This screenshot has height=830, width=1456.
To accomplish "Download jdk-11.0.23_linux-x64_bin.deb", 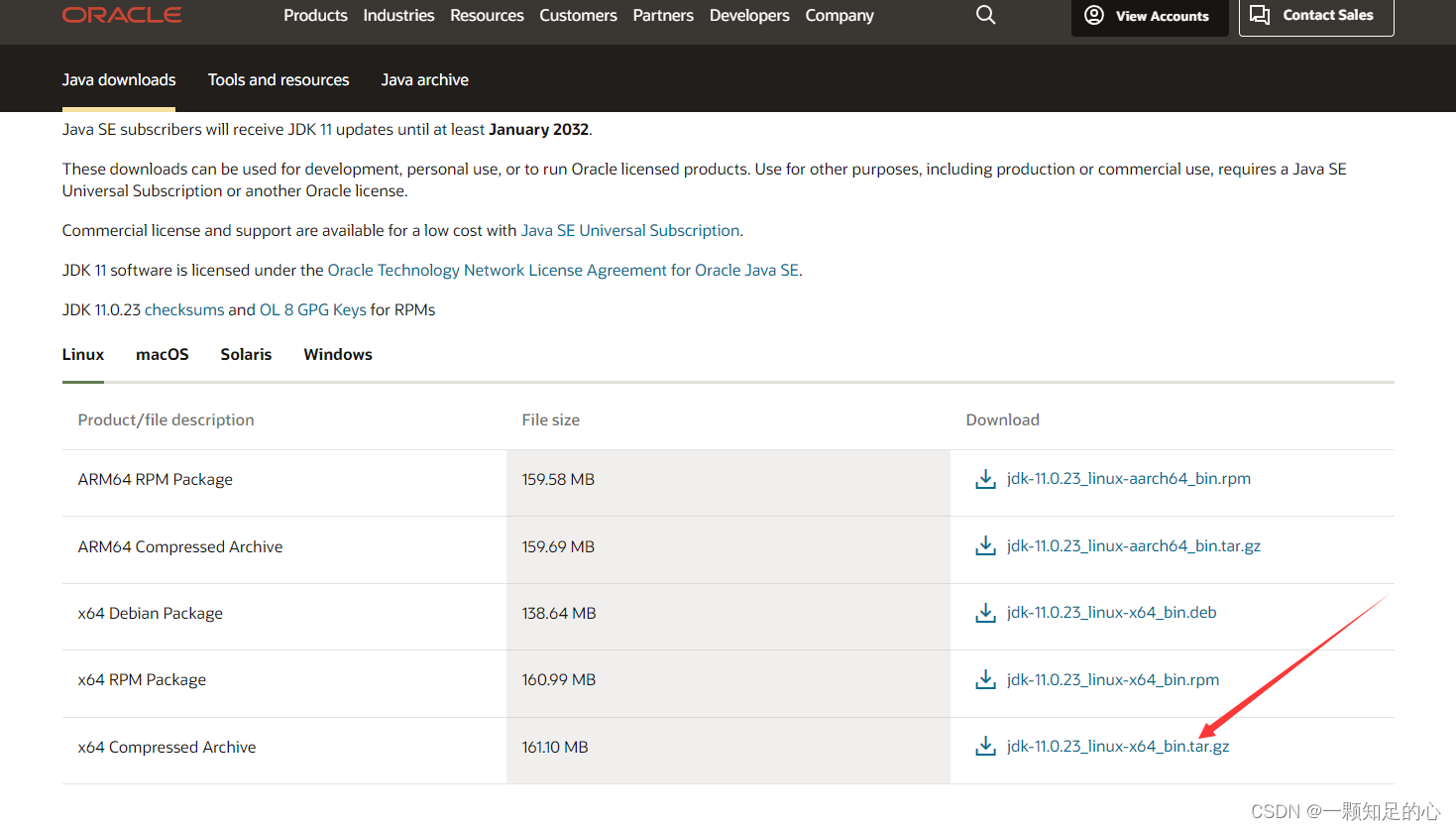I will click(x=1112, y=612).
